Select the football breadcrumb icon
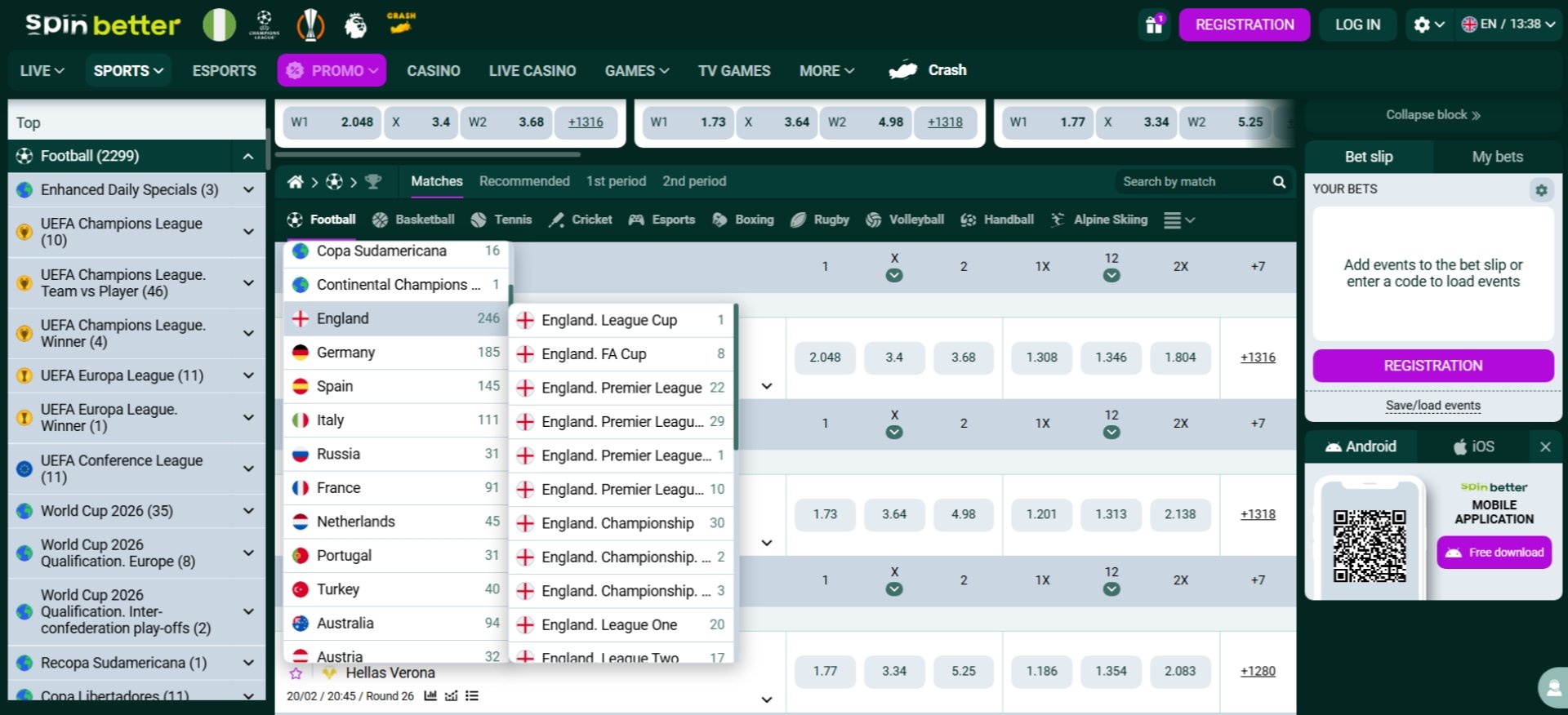This screenshot has width=1568, height=715. pos(334,181)
